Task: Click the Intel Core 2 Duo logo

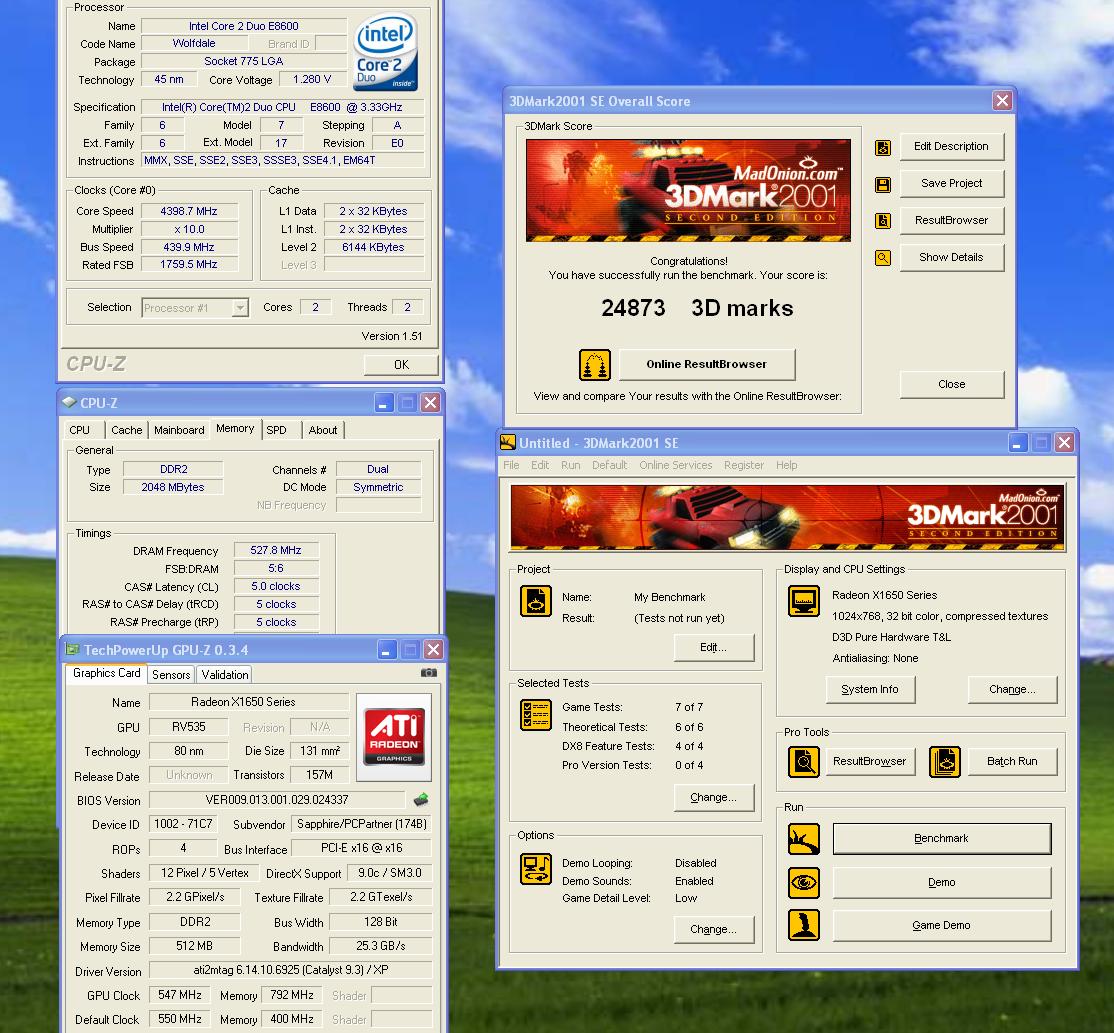Action: (385, 51)
